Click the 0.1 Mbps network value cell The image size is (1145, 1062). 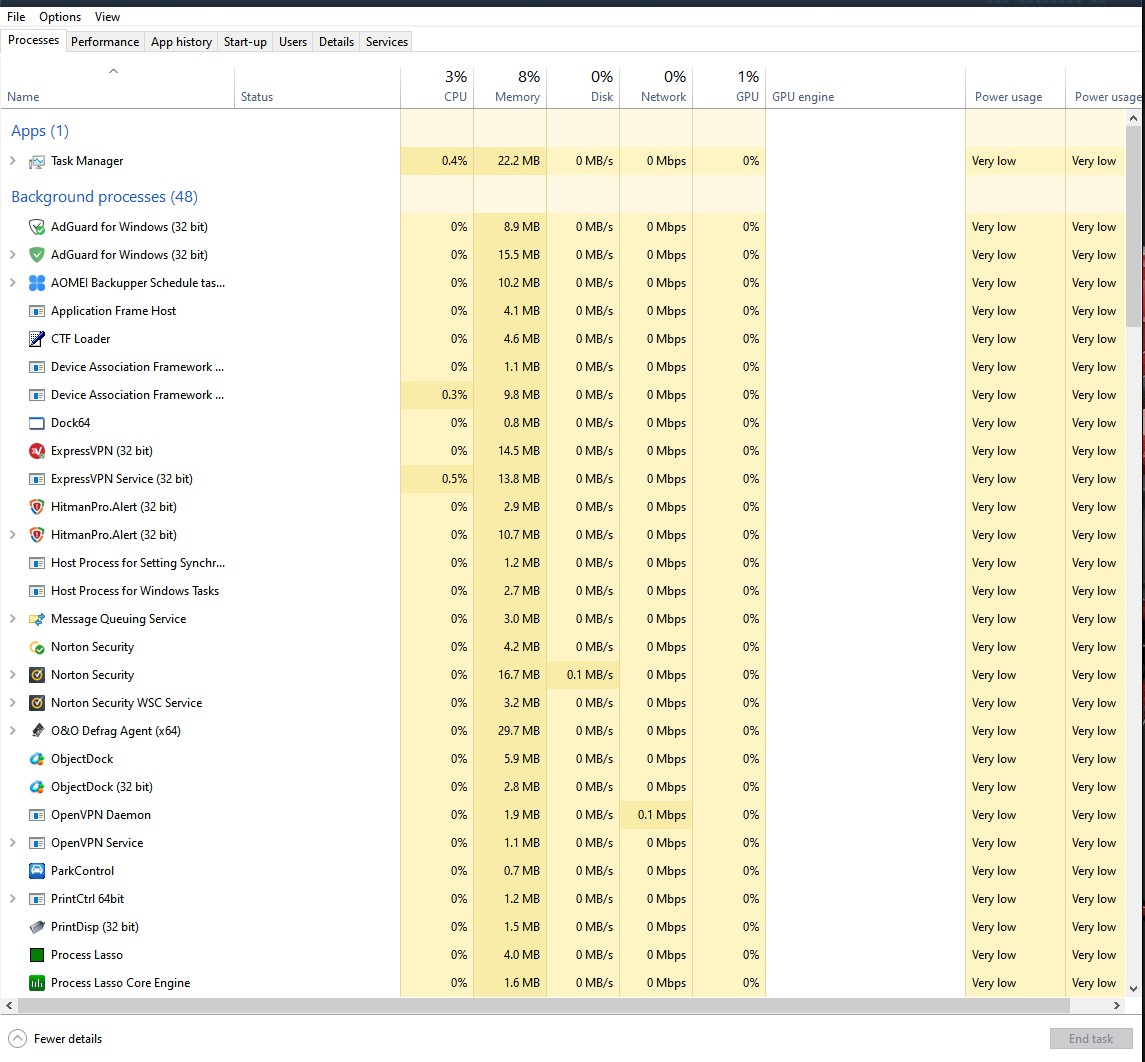[x=656, y=815]
